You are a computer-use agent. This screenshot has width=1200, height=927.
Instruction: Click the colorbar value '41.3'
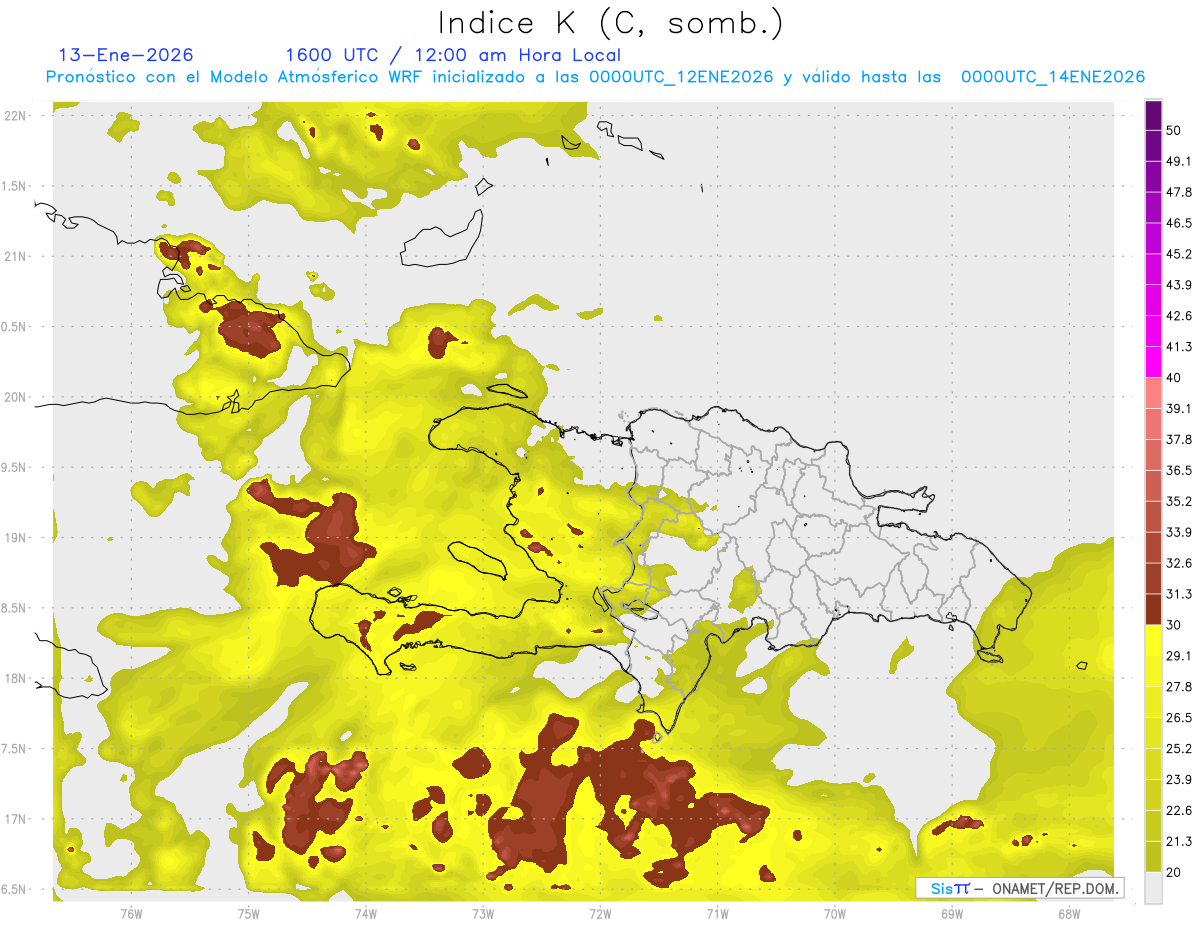point(1179,347)
